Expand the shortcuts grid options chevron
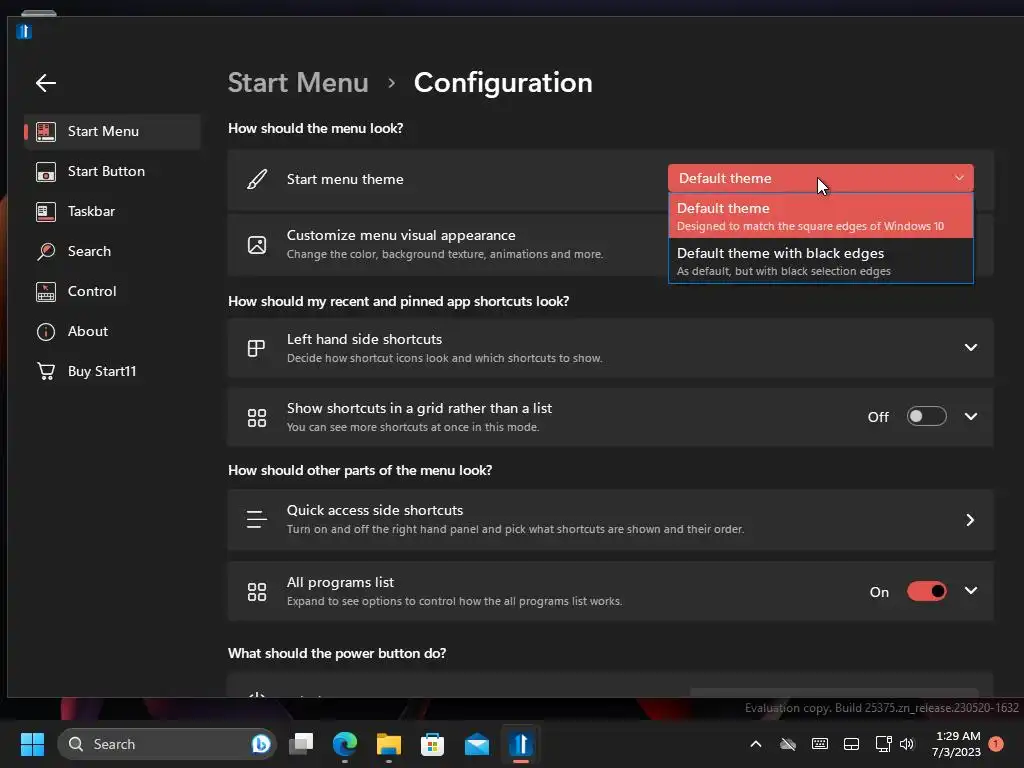This screenshot has width=1024, height=768. (970, 417)
